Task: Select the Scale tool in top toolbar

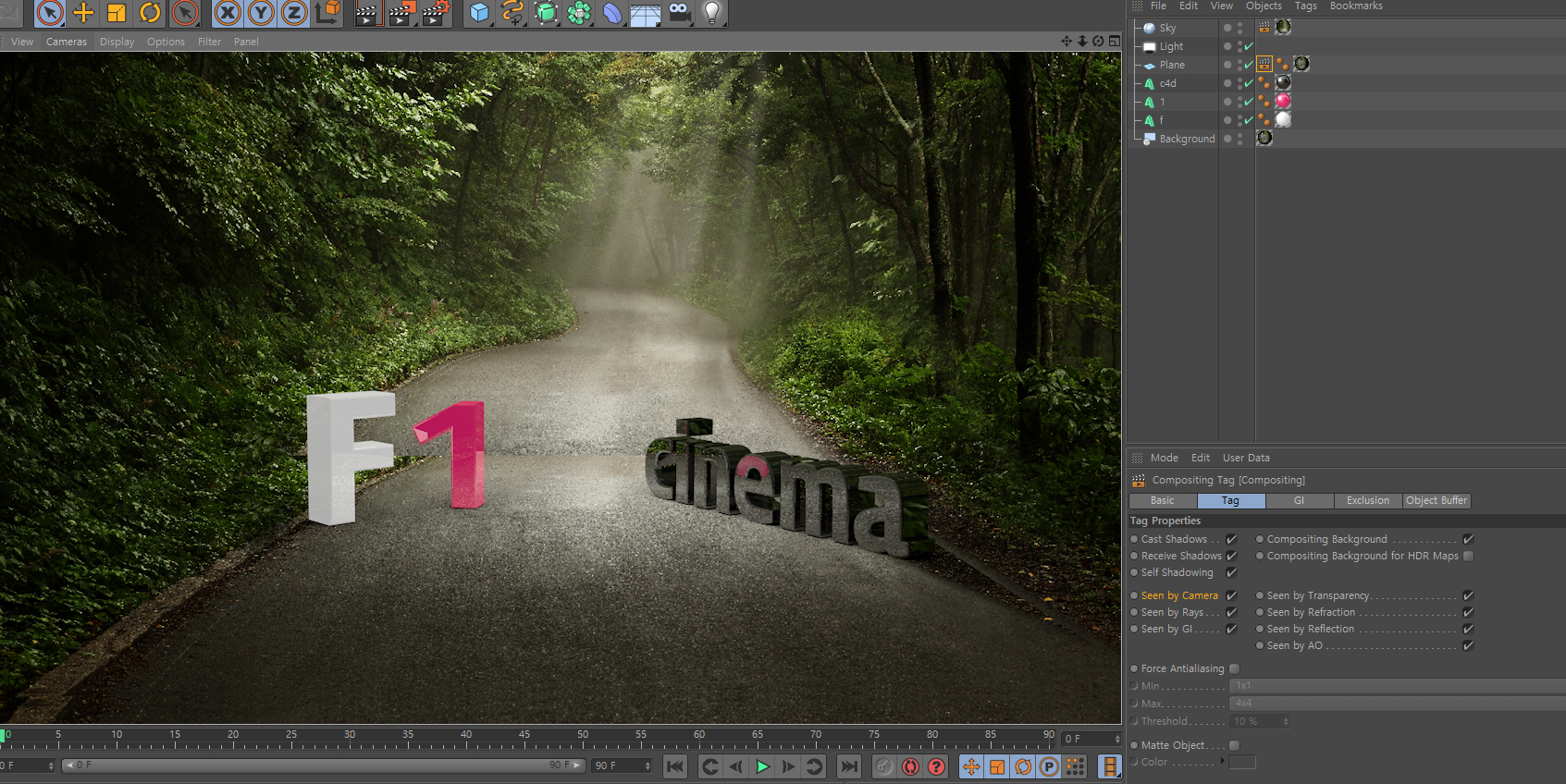Action: (117, 13)
